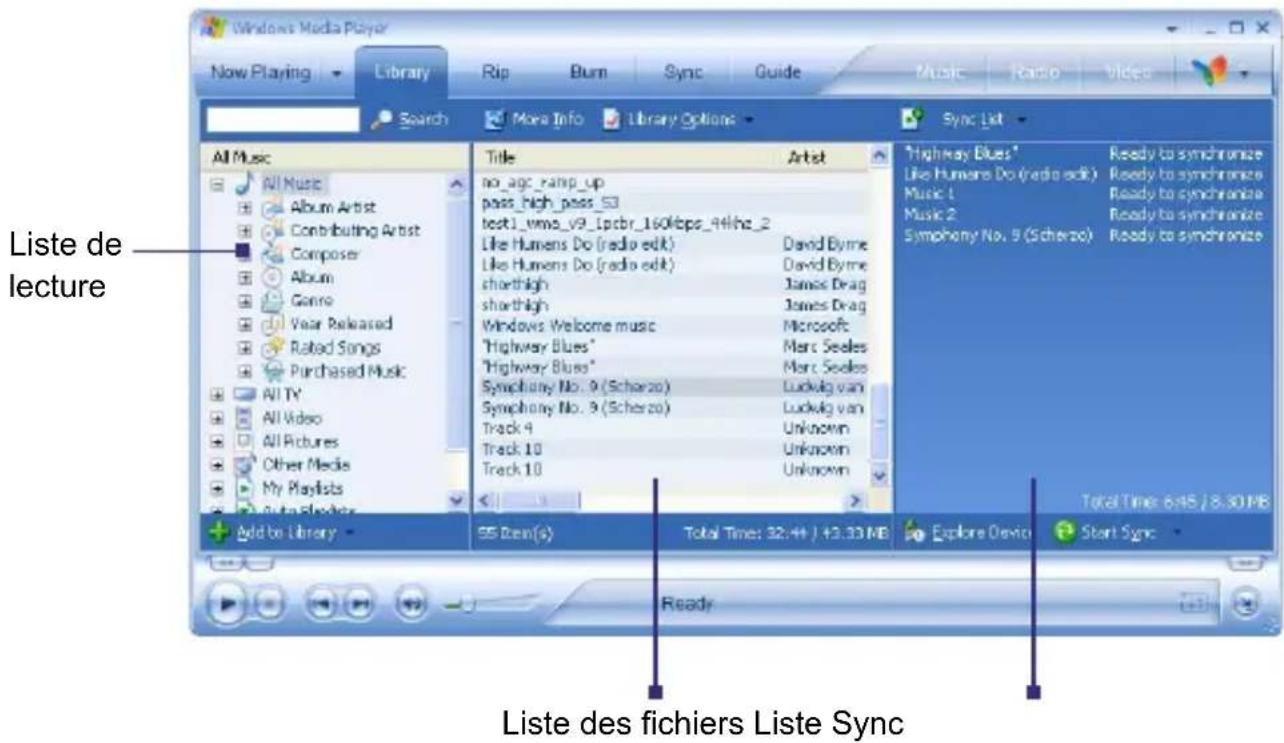Click the green Add to Library plus icon
Viewport: 1284px width, 743px height.
pyautogui.click(x=219, y=533)
